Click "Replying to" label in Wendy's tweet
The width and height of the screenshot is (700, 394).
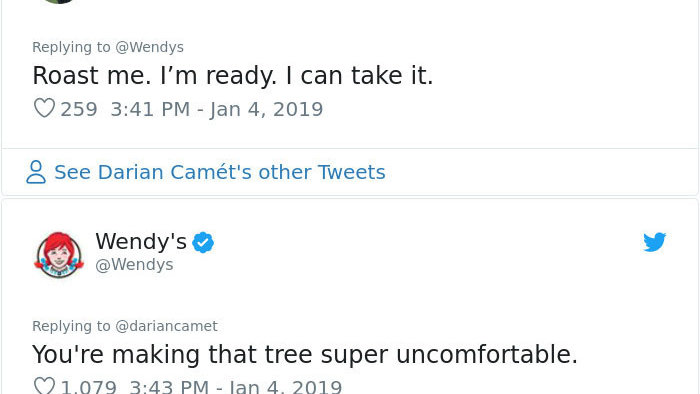71,326
